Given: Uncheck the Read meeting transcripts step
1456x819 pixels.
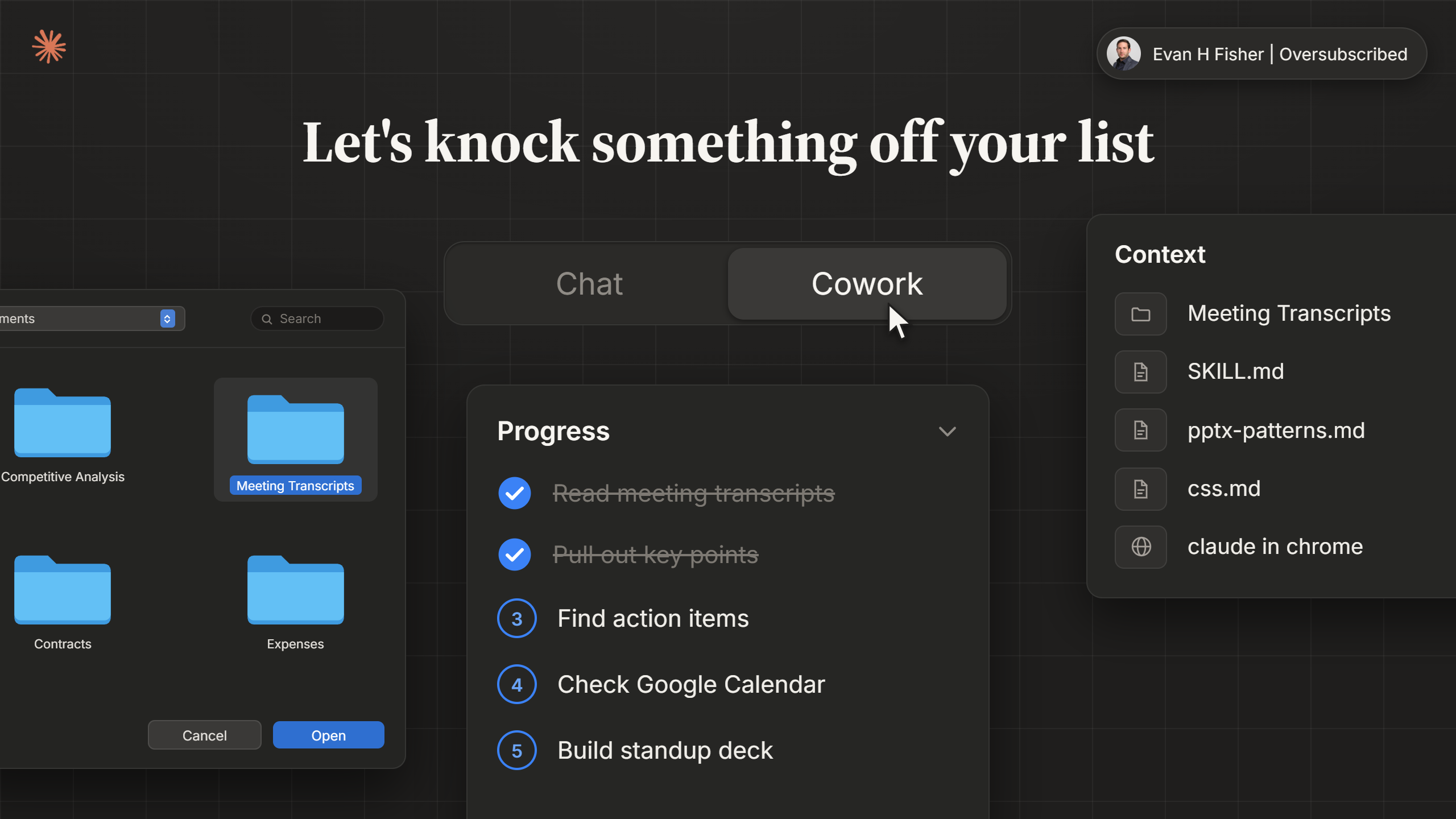Looking at the screenshot, I should 515,493.
